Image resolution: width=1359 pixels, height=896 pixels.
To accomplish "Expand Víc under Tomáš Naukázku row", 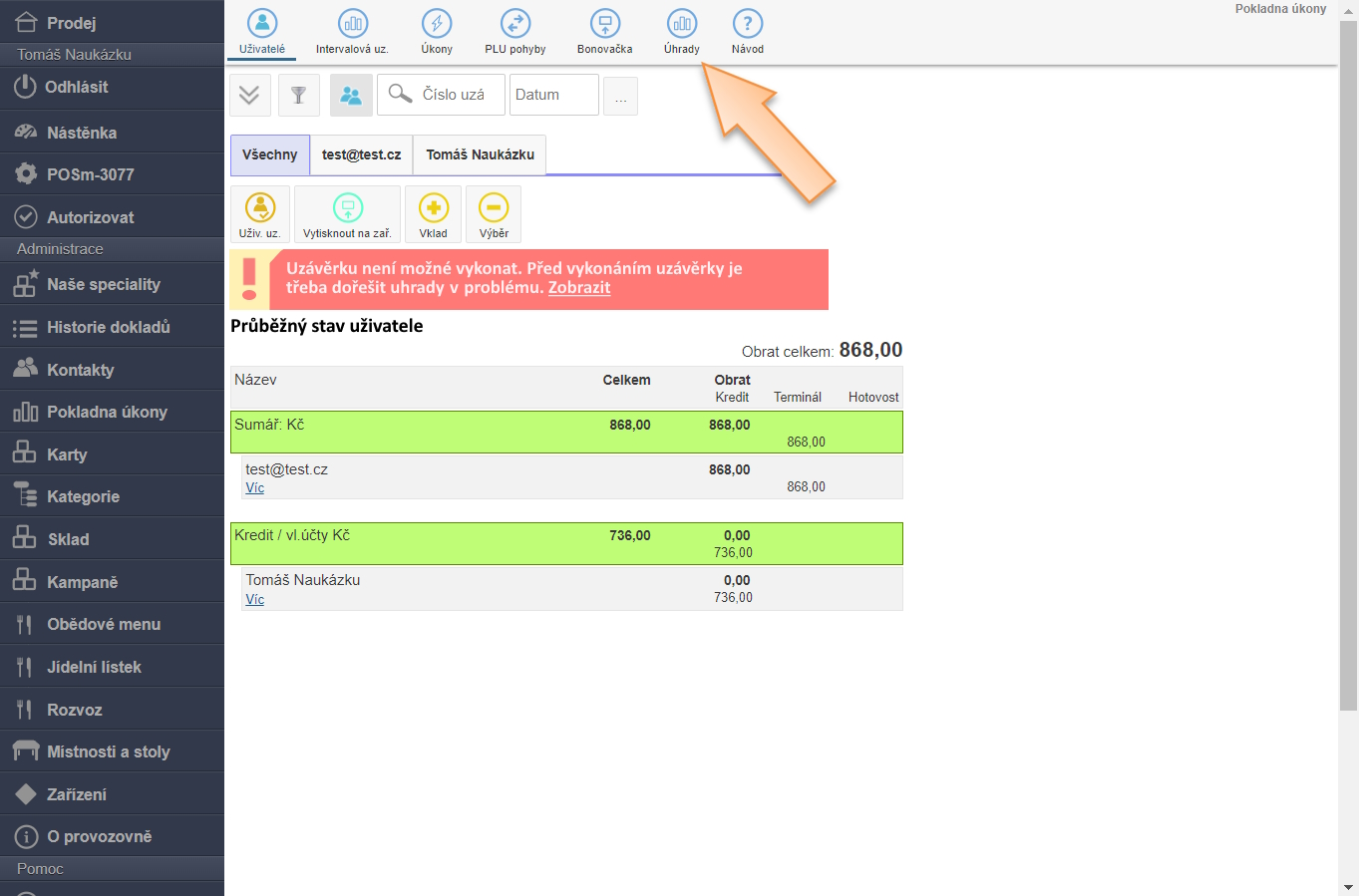I will [x=255, y=600].
